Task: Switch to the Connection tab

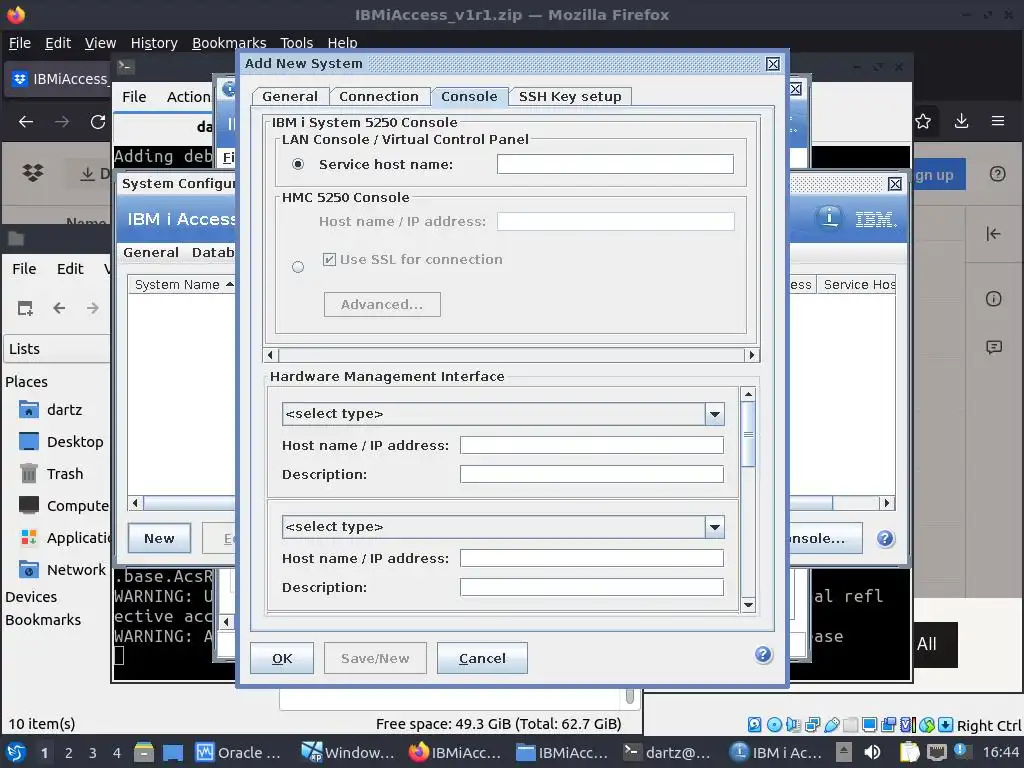Action: (x=379, y=97)
